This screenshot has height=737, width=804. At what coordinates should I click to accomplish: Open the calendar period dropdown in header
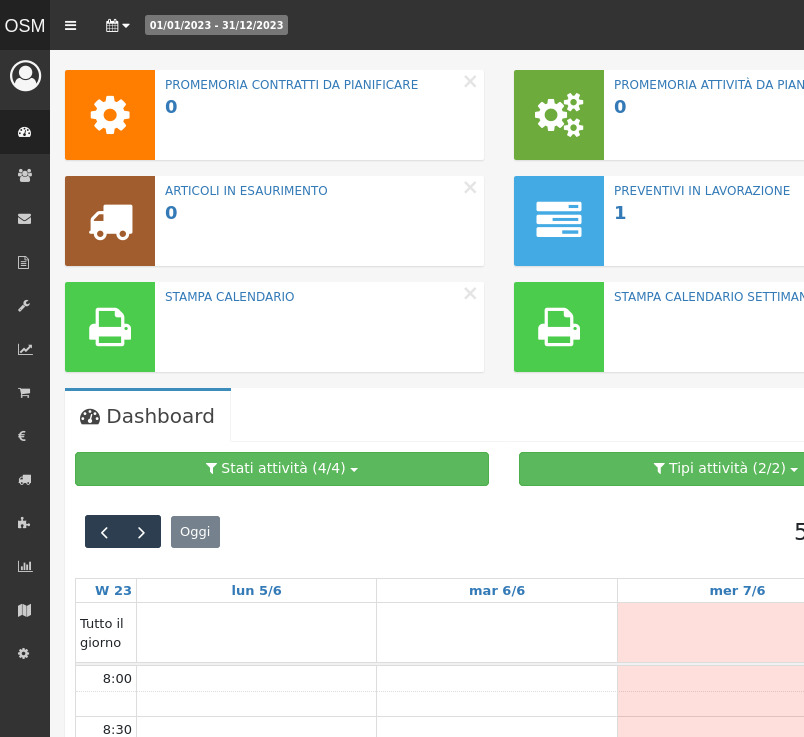click(118, 25)
